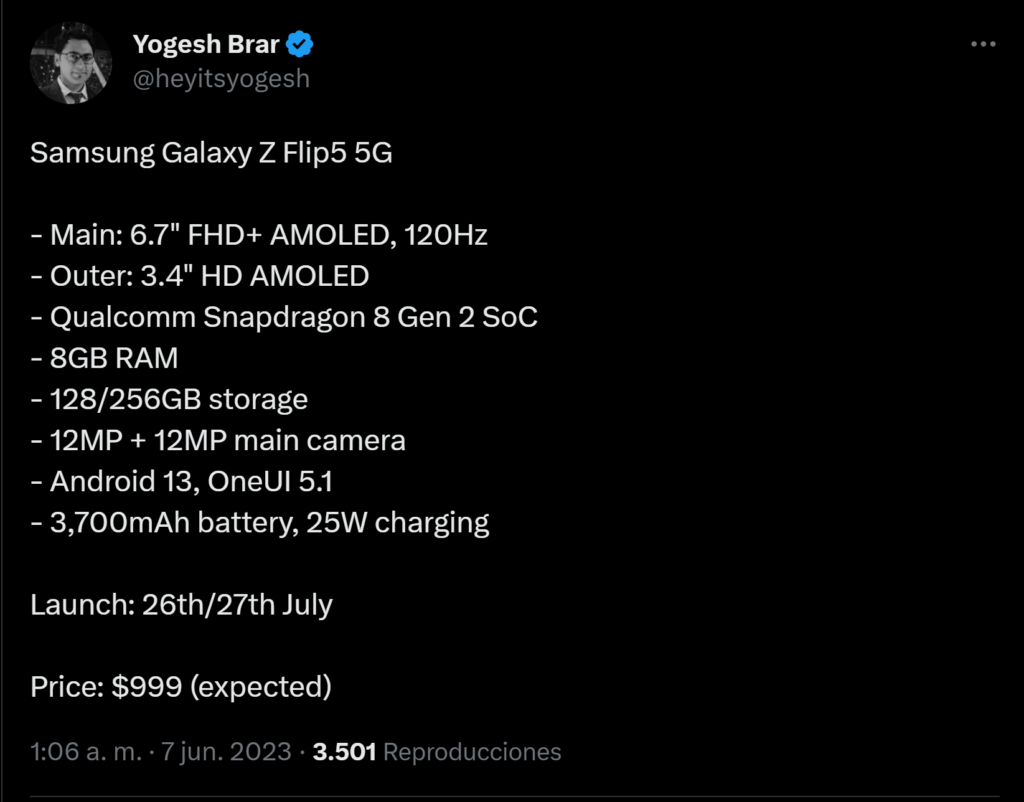The image size is (1024, 802).
Task: Click the Samsung Galaxy Z Flip5 5G heading
Action: click(x=211, y=154)
